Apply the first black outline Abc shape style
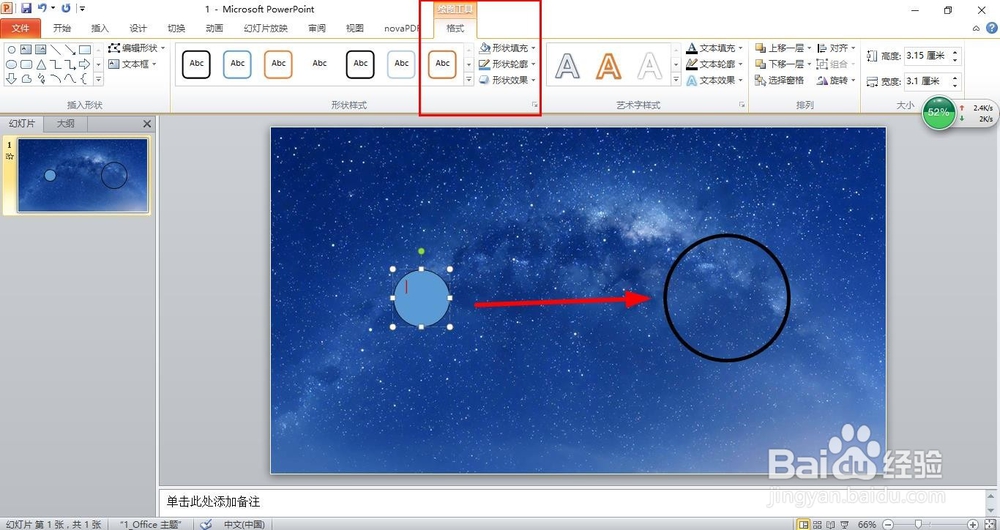Viewport: 1000px width, 530px height. 196,64
